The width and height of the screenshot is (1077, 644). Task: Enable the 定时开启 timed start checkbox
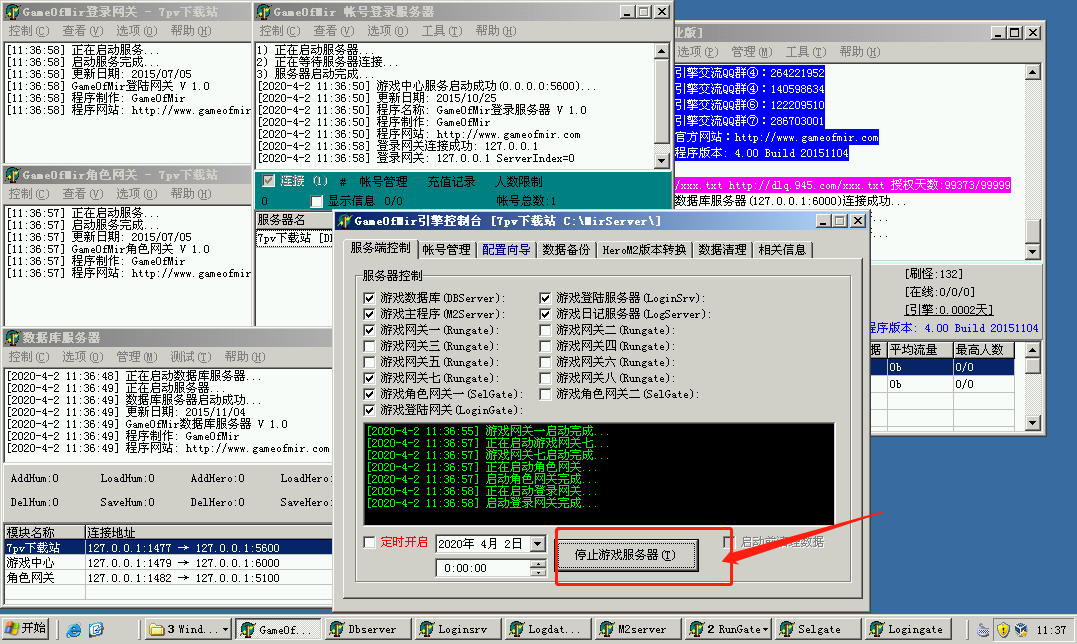(x=370, y=542)
